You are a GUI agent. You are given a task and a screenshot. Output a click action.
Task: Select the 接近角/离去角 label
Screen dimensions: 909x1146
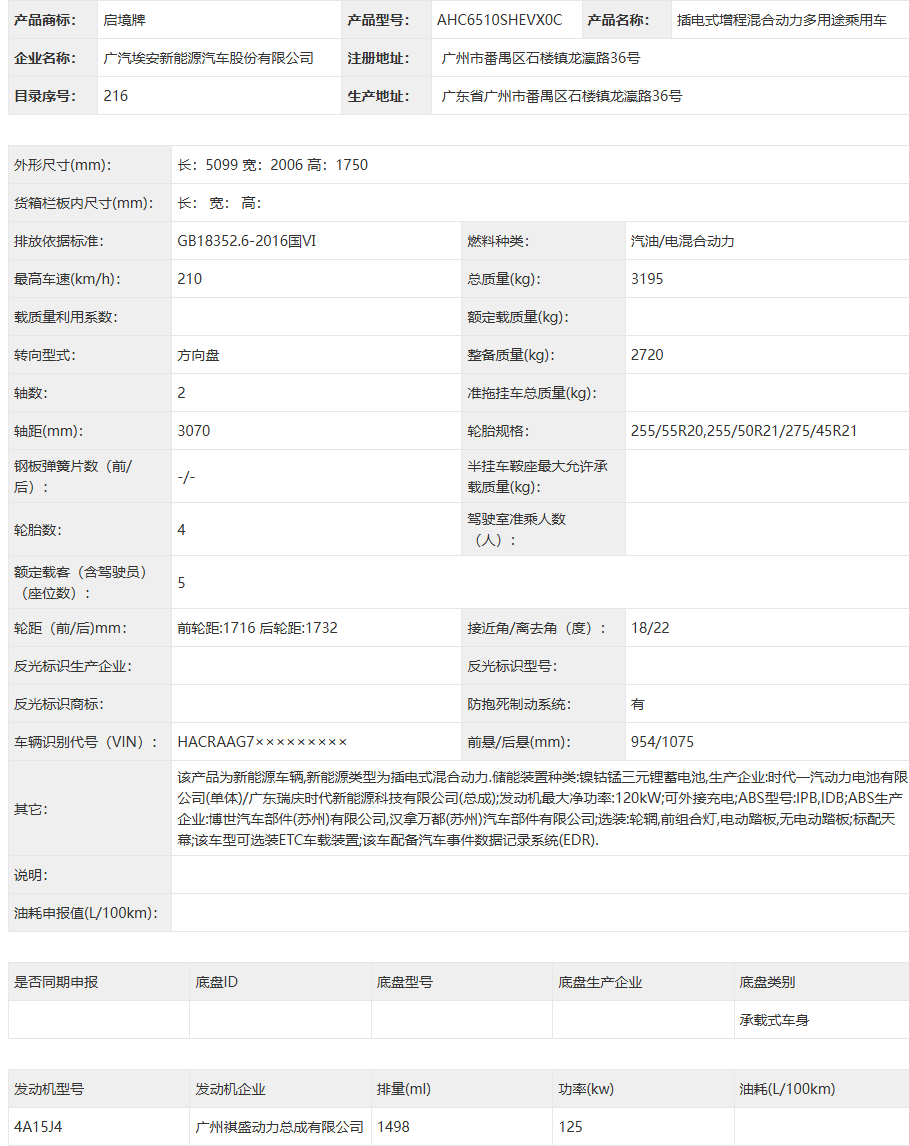(x=536, y=628)
